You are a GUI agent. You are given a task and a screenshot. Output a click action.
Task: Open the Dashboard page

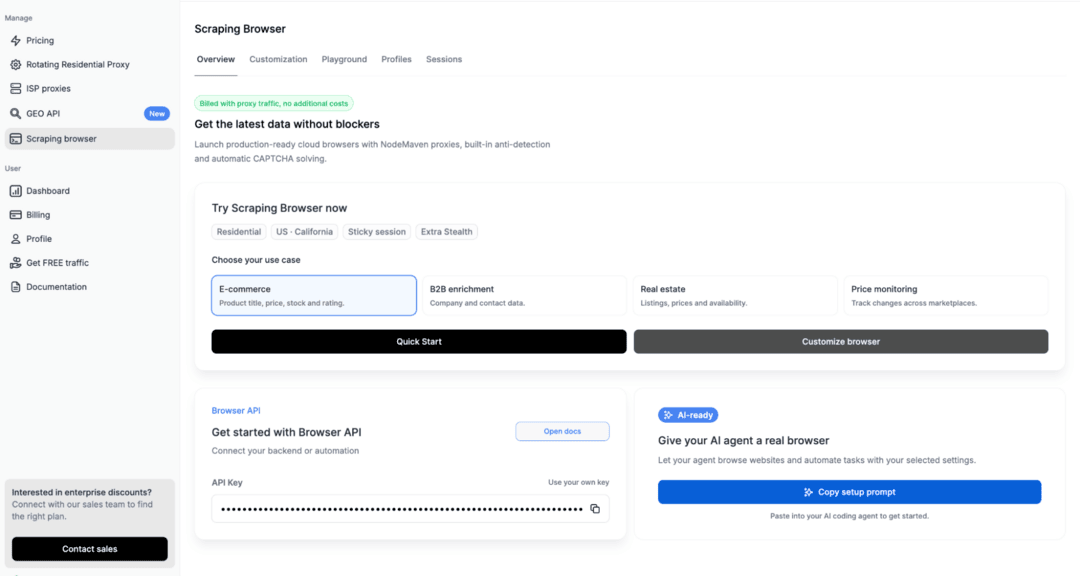tap(90, 191)
